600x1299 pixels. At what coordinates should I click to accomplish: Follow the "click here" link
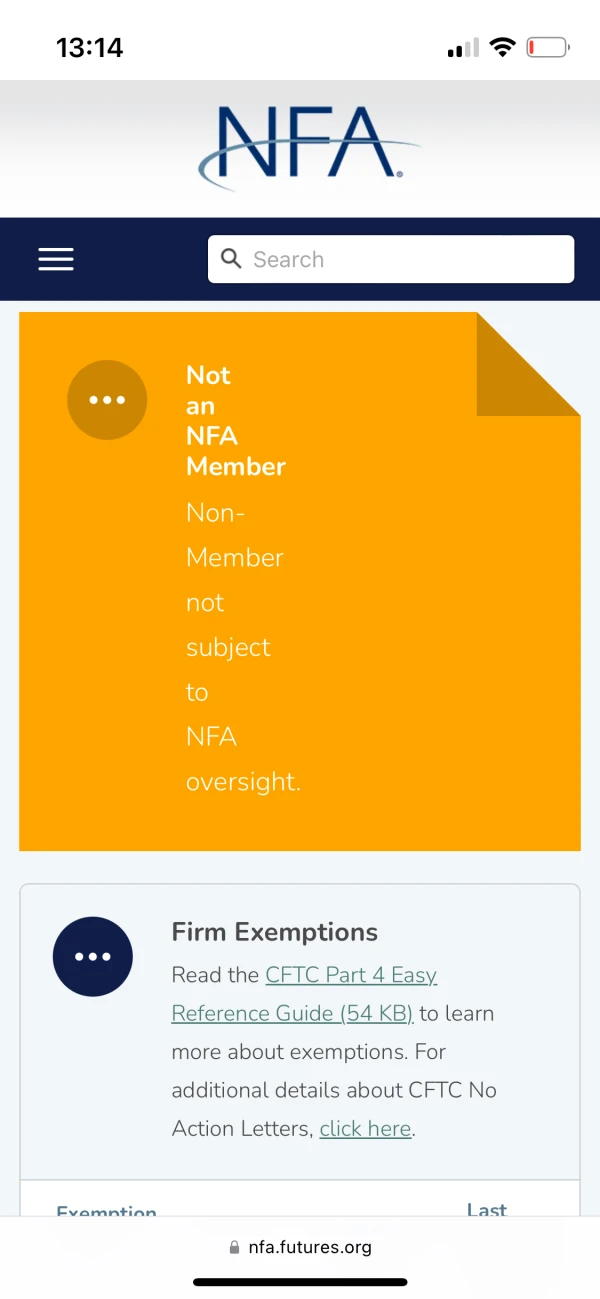click(365, 1129)
